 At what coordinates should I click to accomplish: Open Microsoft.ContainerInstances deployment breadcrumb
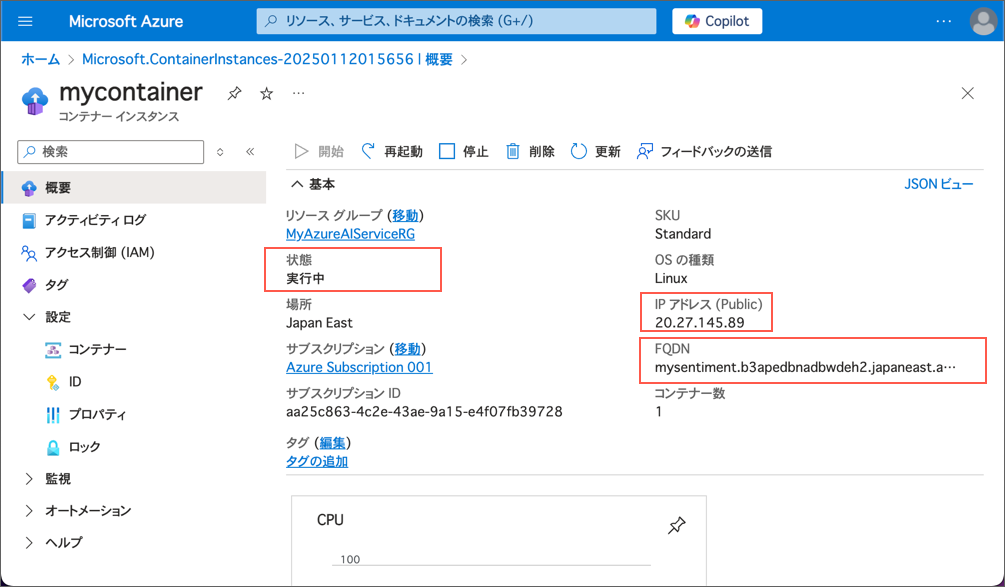[267, 60]
